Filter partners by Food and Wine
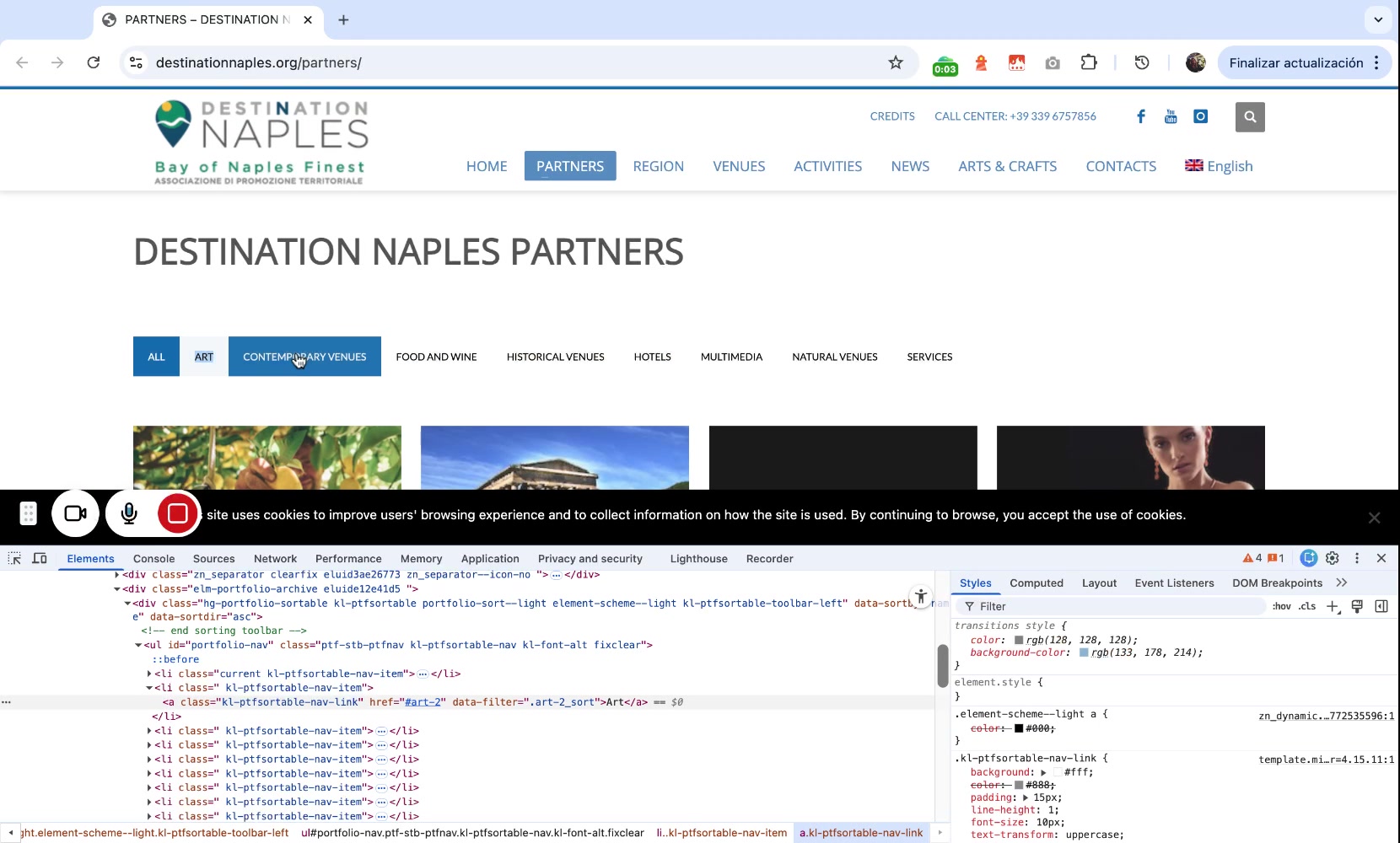 [x=436, y=357]
